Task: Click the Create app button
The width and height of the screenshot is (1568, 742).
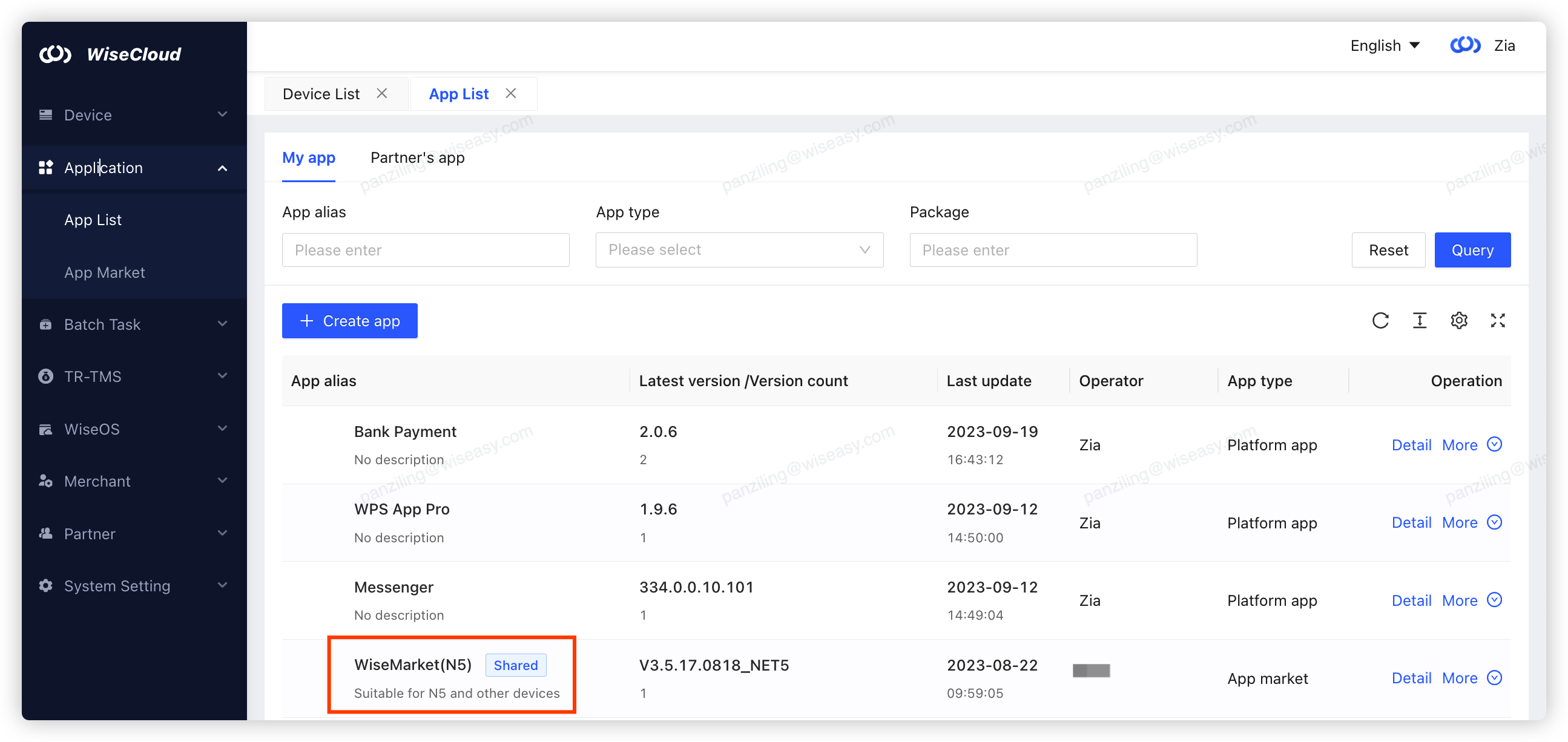Action: tap(349, 321)
